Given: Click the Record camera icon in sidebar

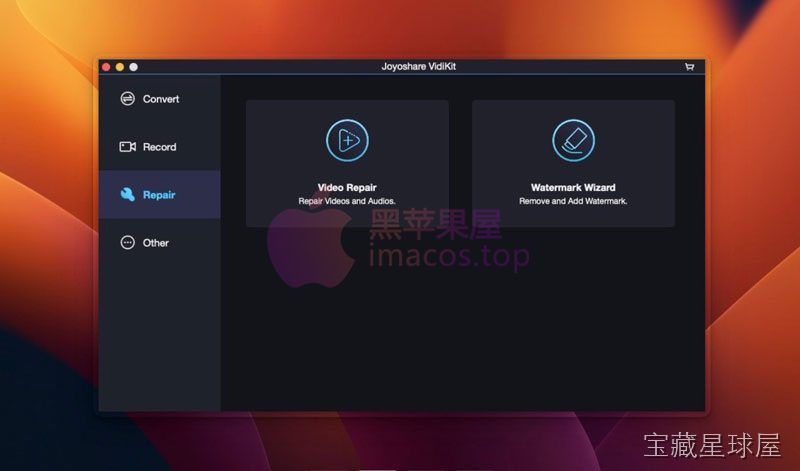Looking at the screenshot, I should 128,147.
